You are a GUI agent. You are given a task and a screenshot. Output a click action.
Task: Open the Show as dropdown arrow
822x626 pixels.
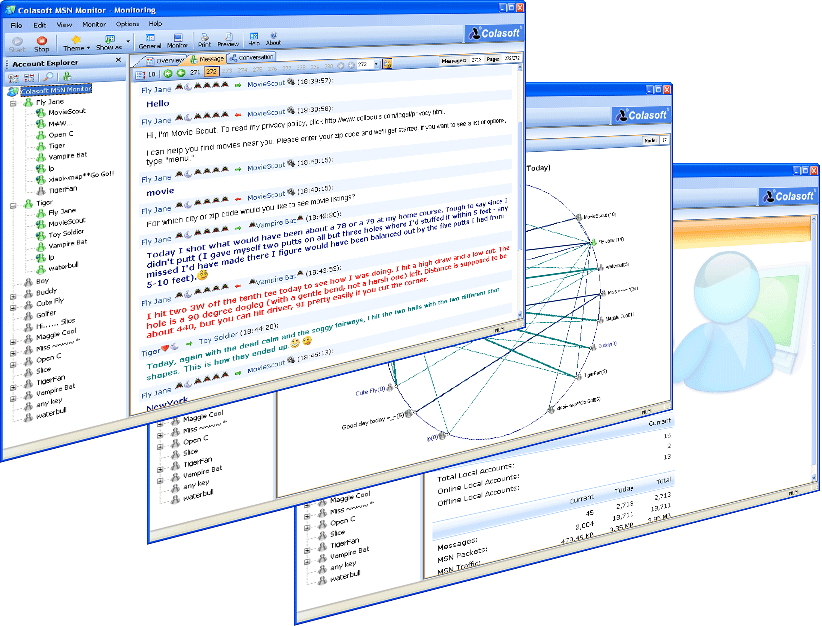click(128, 41)
